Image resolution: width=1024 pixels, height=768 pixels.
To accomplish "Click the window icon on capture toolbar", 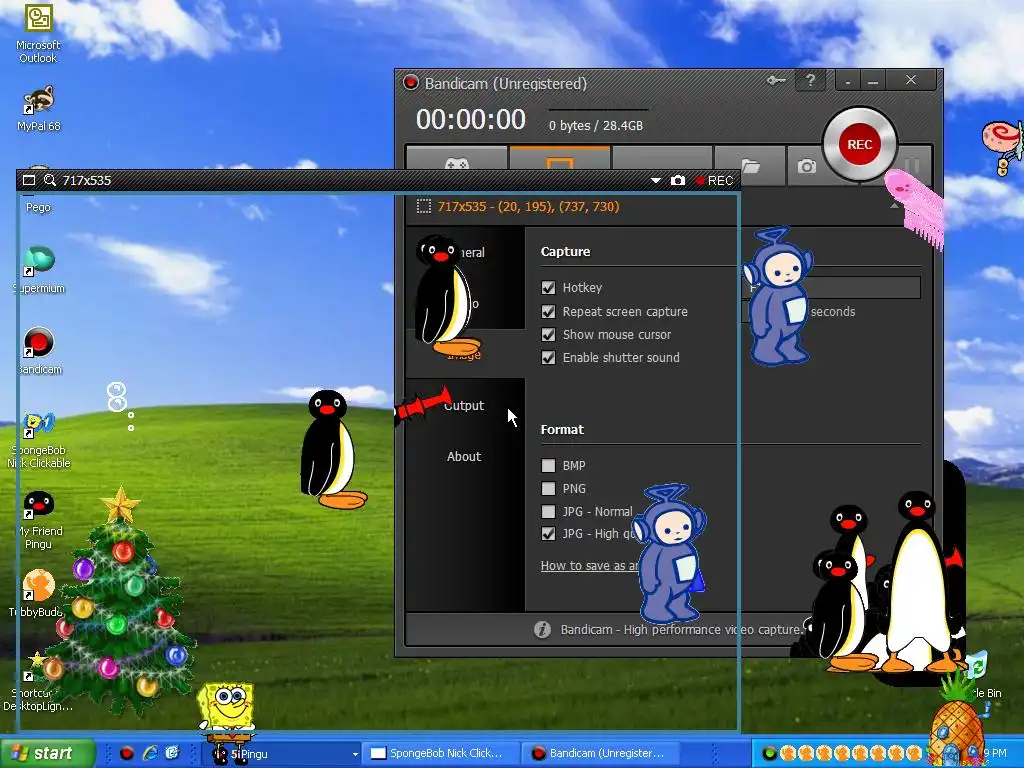I will [x=29, y=180].
